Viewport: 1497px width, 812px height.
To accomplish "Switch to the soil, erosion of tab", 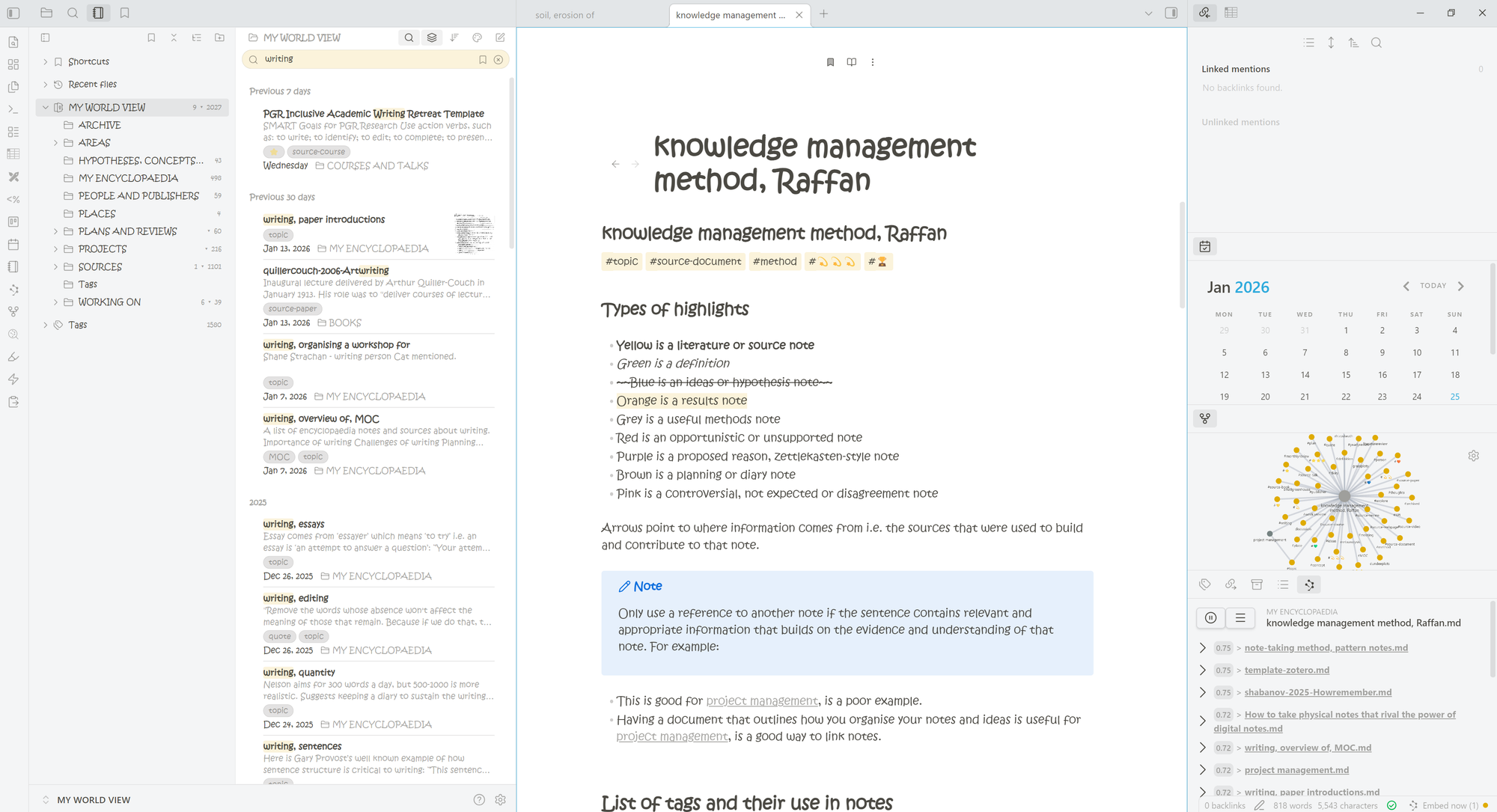I will tap(565, 15).
